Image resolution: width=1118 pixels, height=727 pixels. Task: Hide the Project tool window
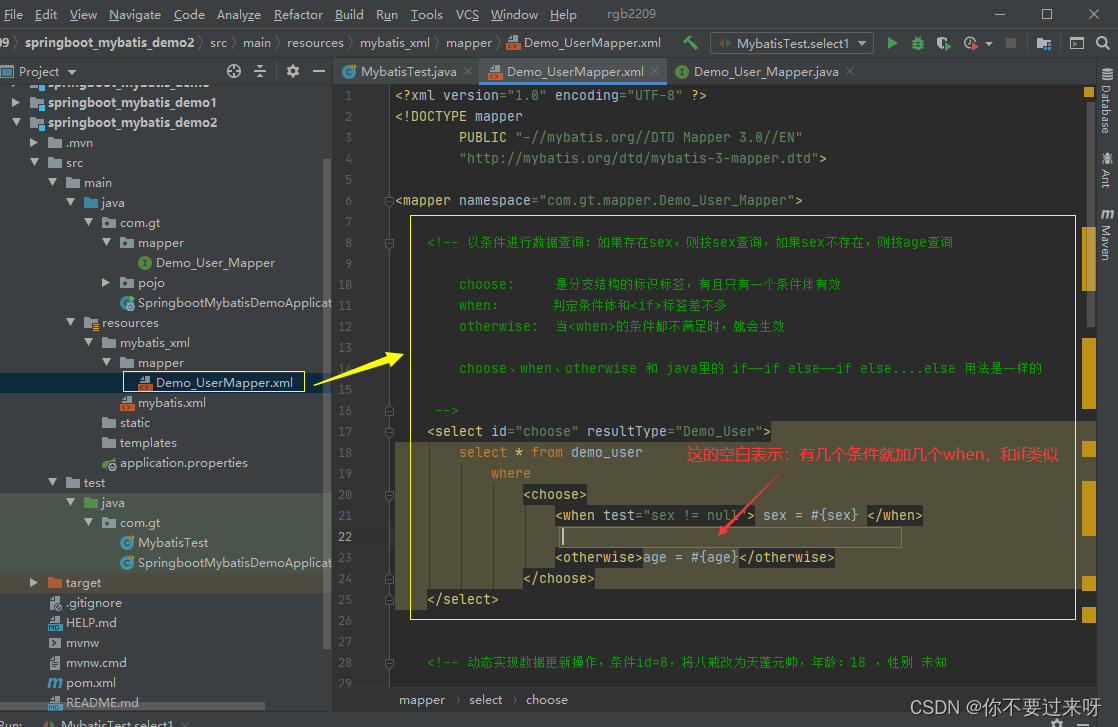coord(319,71)
